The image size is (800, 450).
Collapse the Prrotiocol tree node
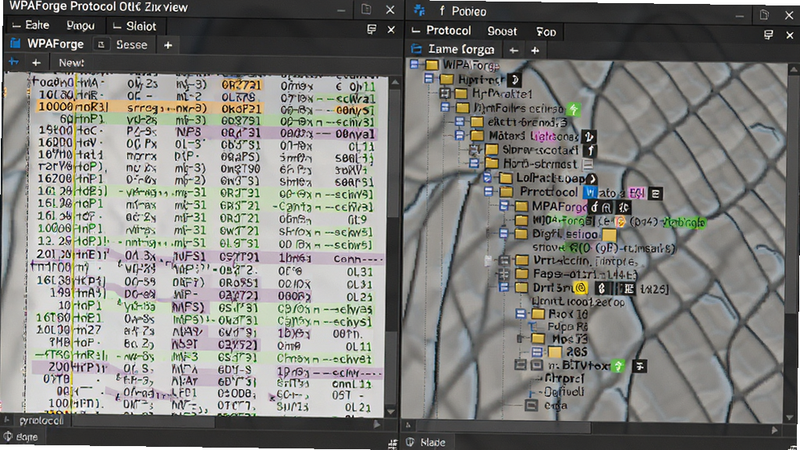coord(489,192)
